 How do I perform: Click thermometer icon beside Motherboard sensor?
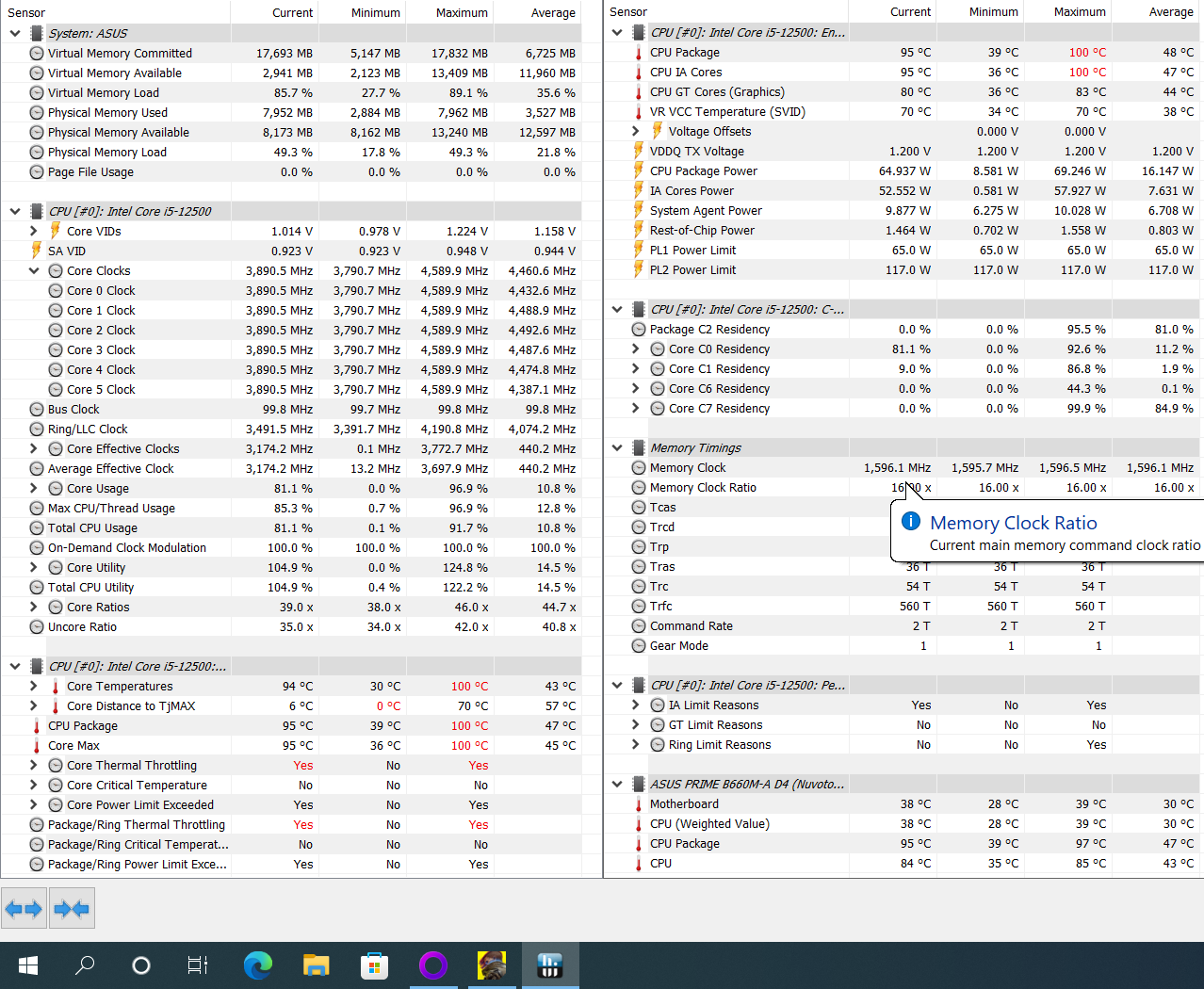(639, 804)
